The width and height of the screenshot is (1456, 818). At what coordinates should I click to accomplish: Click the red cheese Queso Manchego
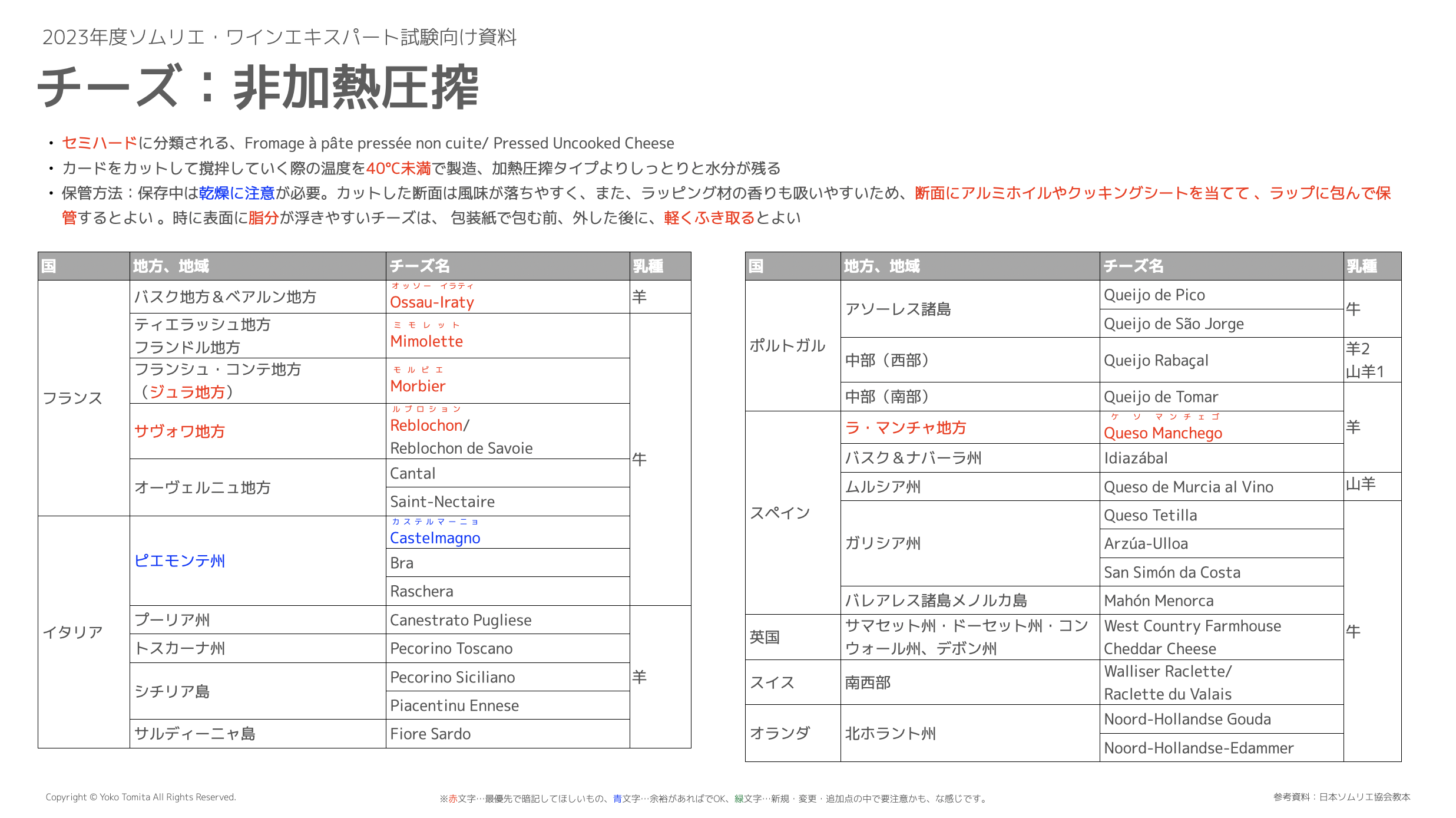[x=1163, y=433]
